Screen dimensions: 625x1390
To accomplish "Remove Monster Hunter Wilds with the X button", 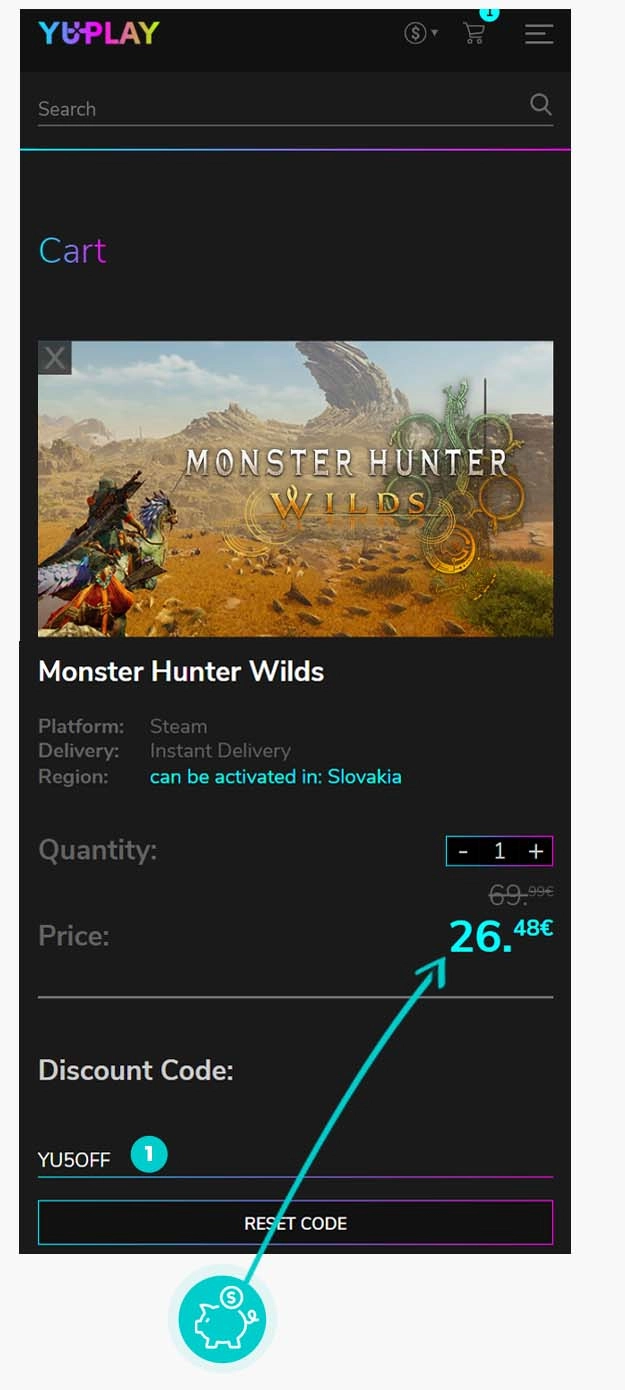I will click(54, 357).
